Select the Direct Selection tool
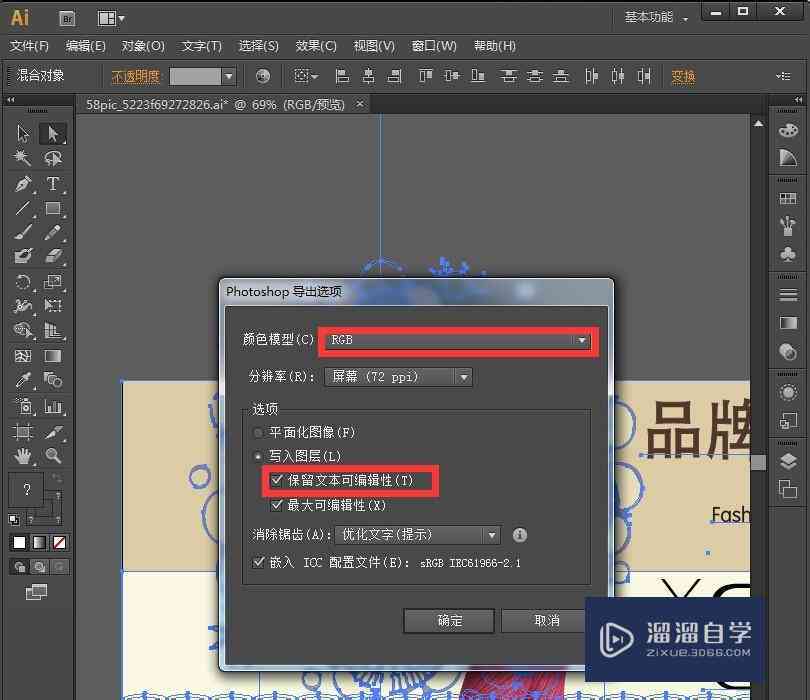Screen dimensions: 810x700 pyautogui.click(x=53, y=133)
